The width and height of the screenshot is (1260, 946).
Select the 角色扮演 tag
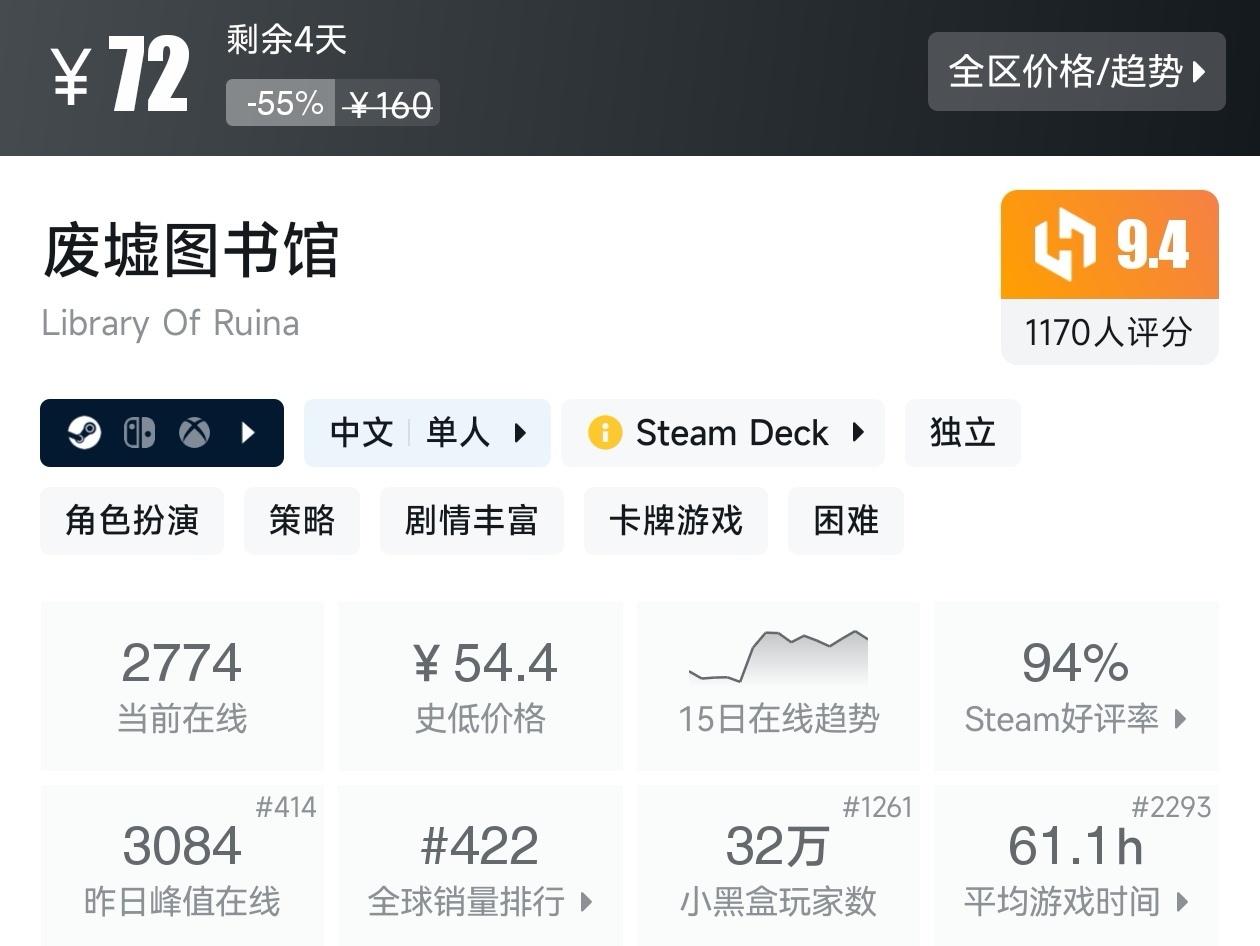(131, 520)
